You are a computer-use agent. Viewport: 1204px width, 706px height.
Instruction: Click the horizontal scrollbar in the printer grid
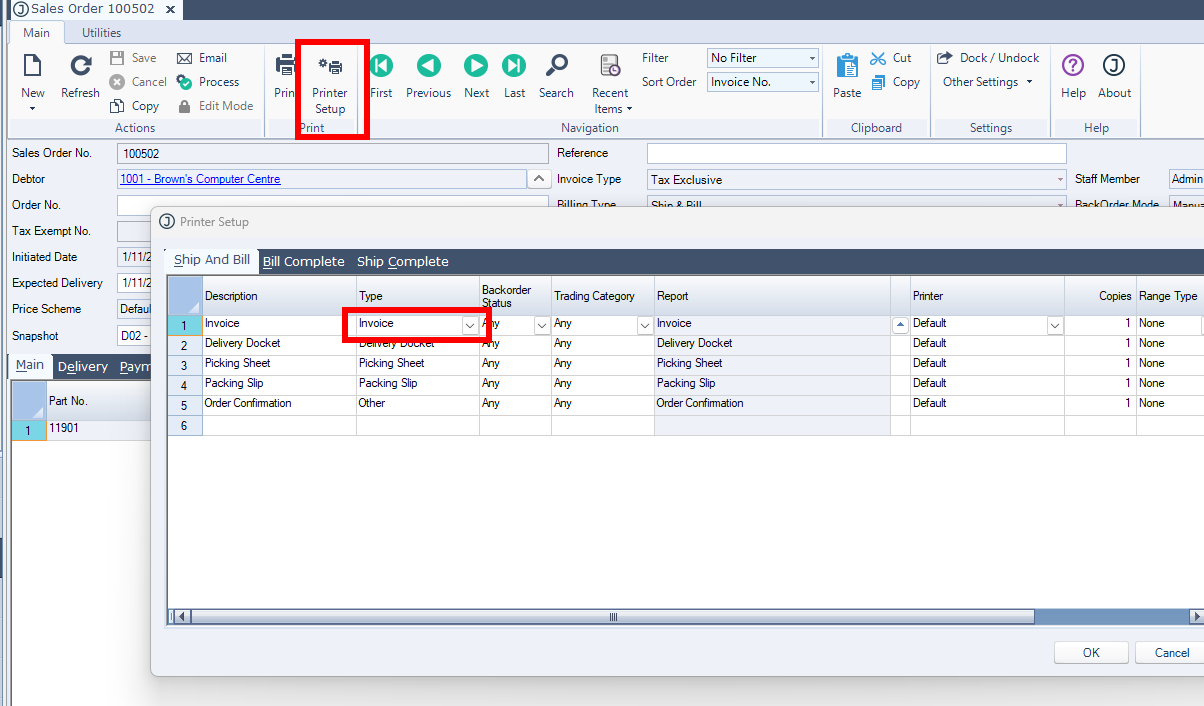(x=613, y=617)
